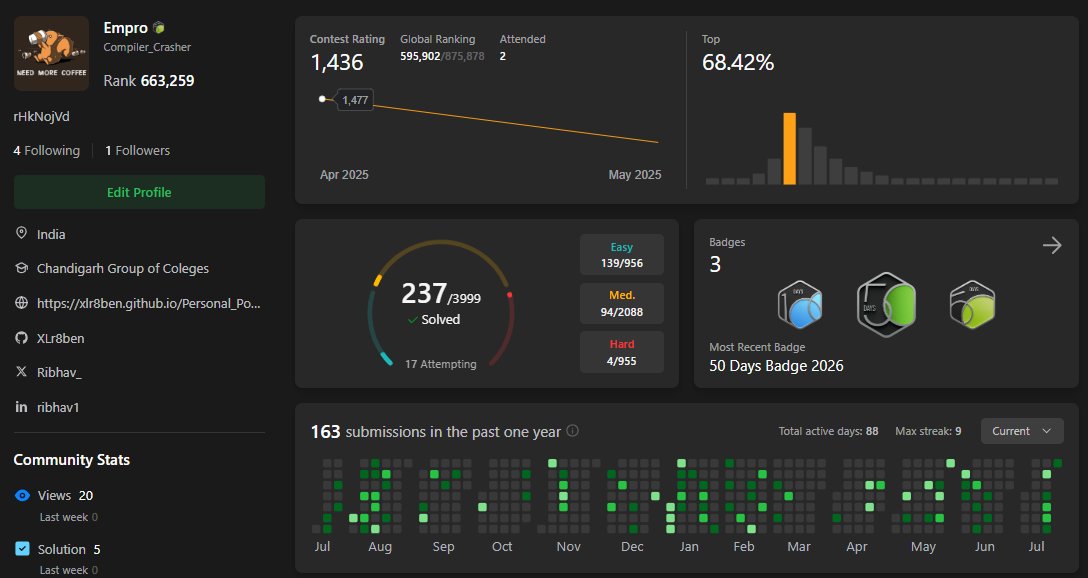Open the 4 Following list
Image resolution: width=1088 pixels, height=578 pixels.
(x=46, y=151)
